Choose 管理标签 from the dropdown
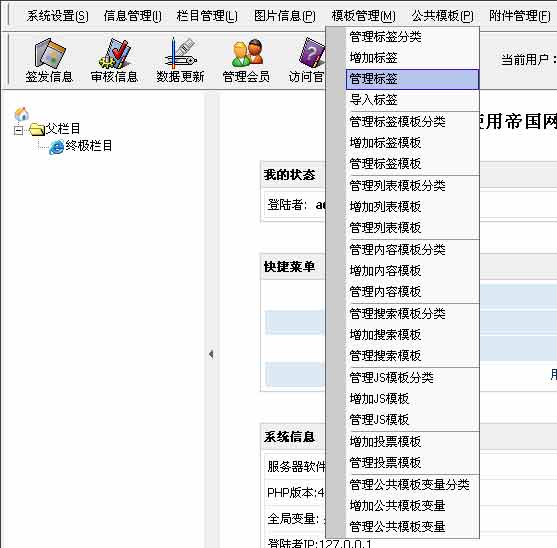 coord(412,79)
